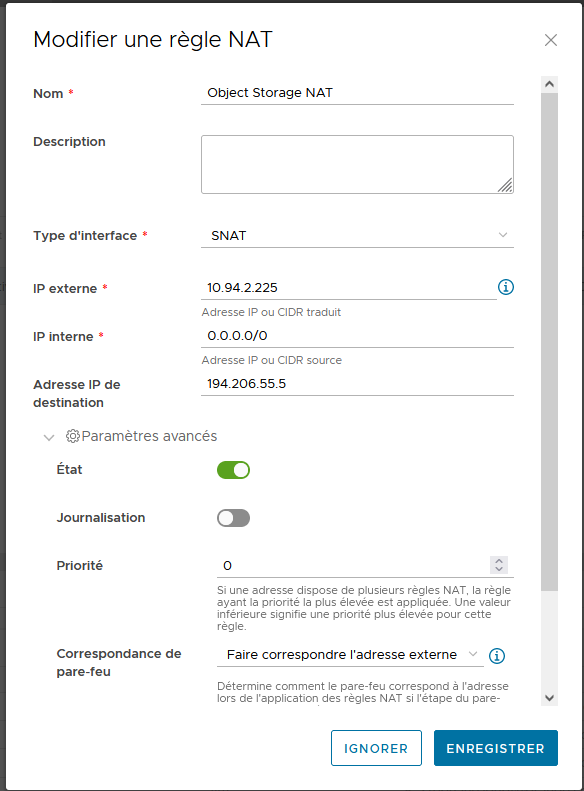Click the info icon next to IP externe
Image resolution: width=584 pixels, height=791 pixels.
pos(506,287)
